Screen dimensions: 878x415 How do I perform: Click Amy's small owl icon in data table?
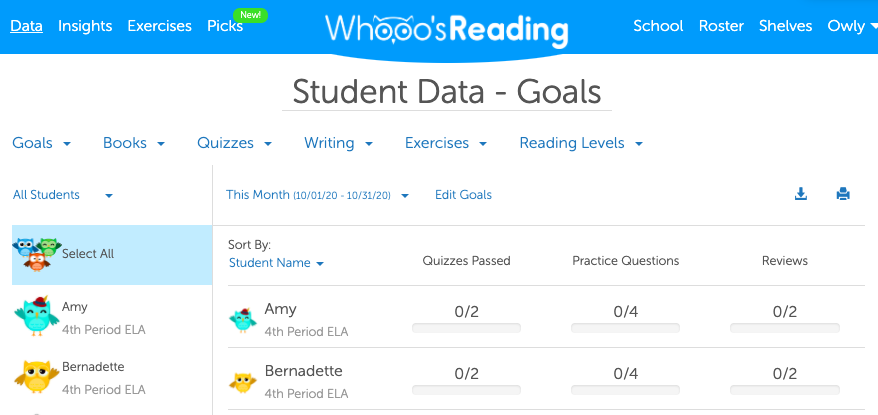(x=243, y=318)
